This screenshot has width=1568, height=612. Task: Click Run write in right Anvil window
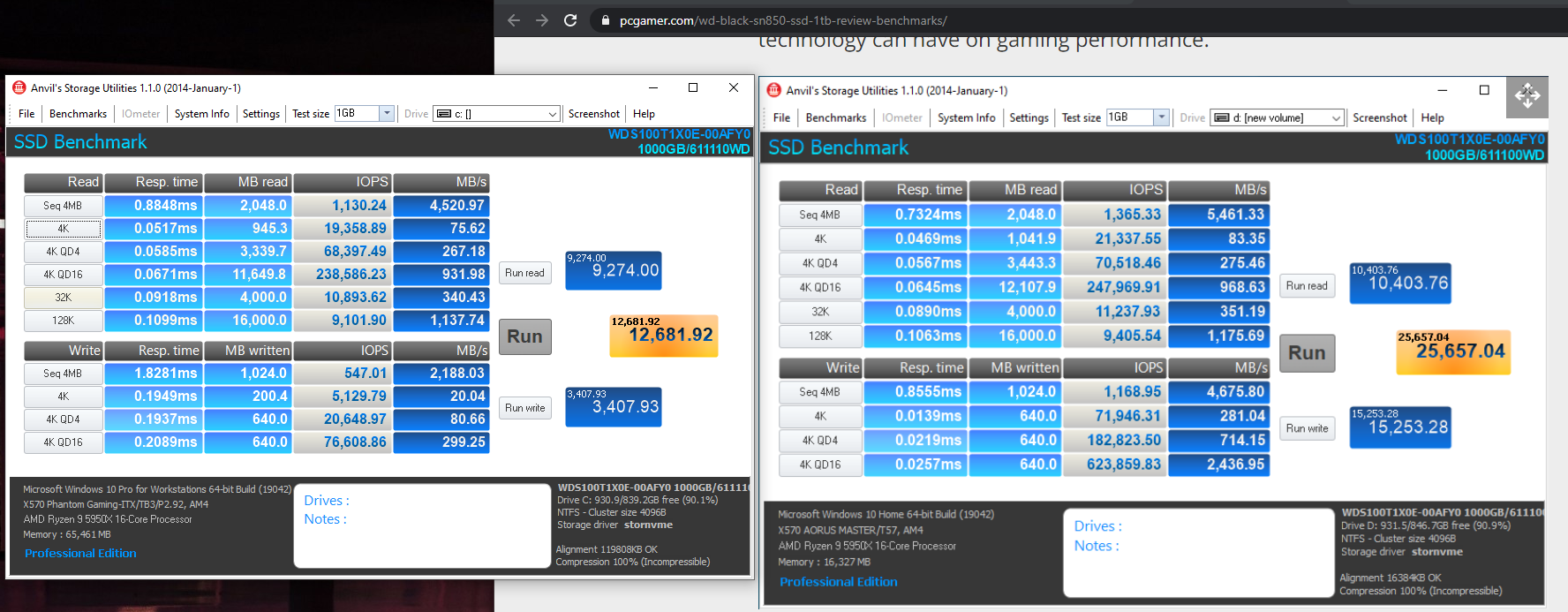click(1307, 428)
